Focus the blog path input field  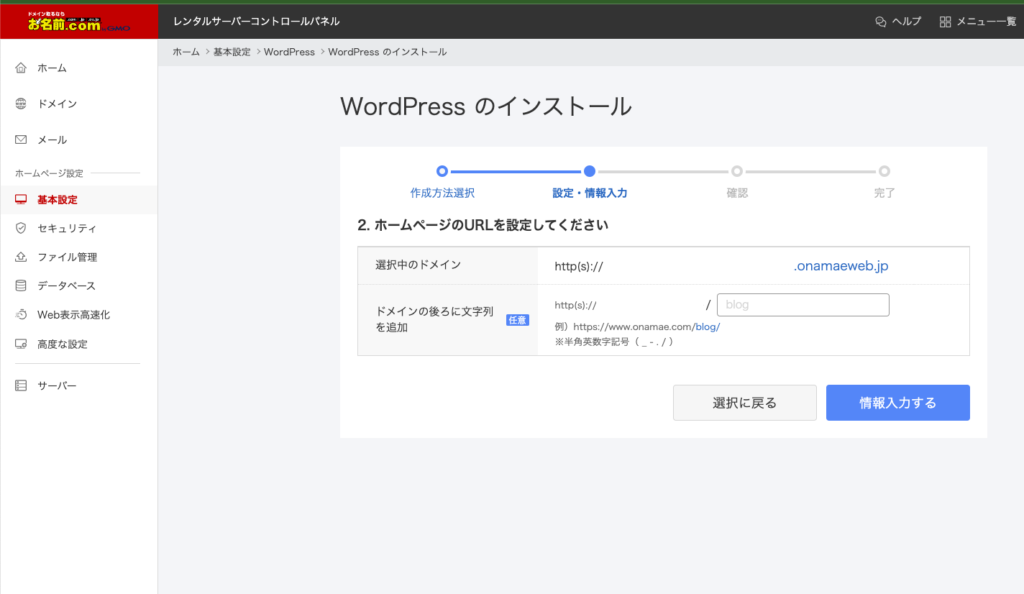point(803,305)
